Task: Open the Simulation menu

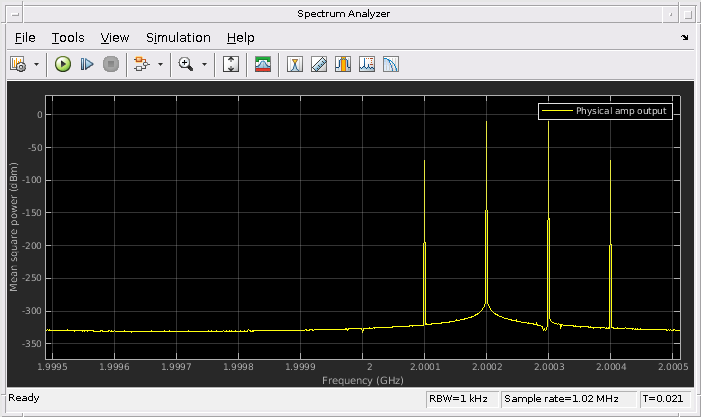Action: point(178,38)
